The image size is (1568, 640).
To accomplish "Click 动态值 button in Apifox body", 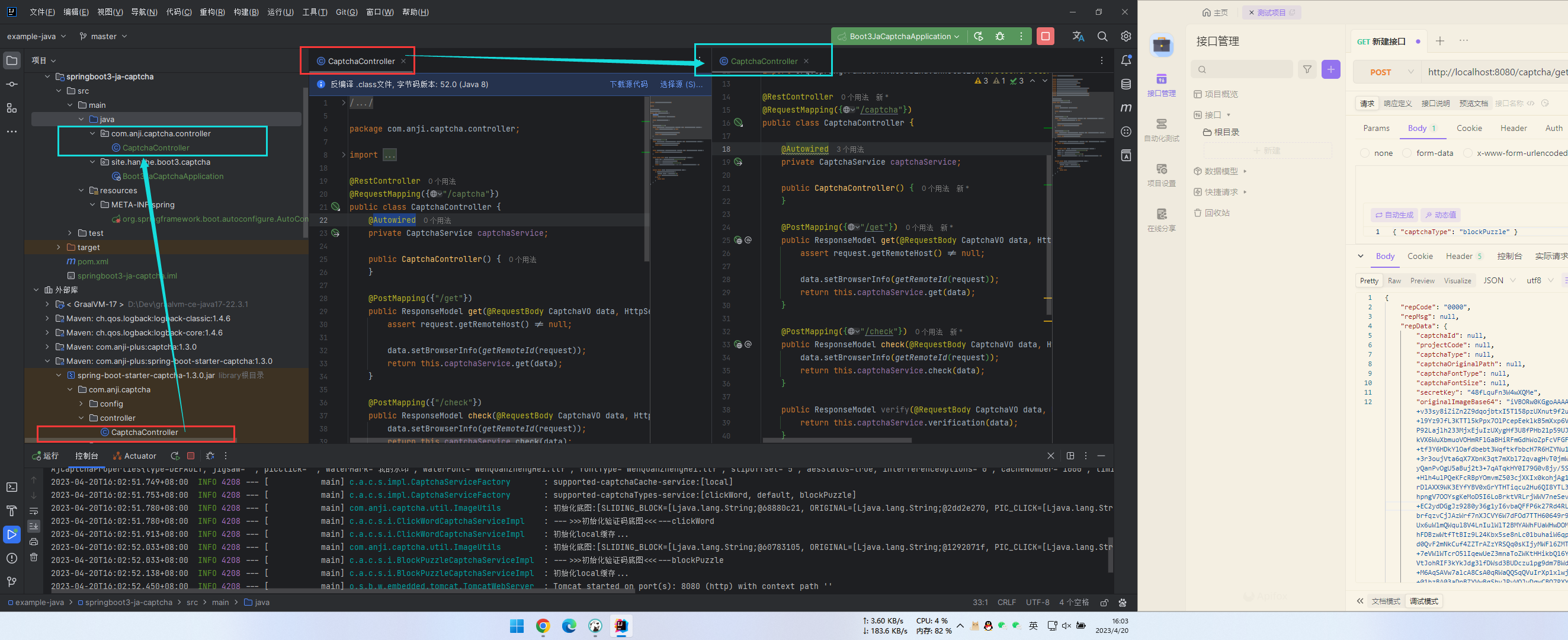I will [x=1440, y=215].
